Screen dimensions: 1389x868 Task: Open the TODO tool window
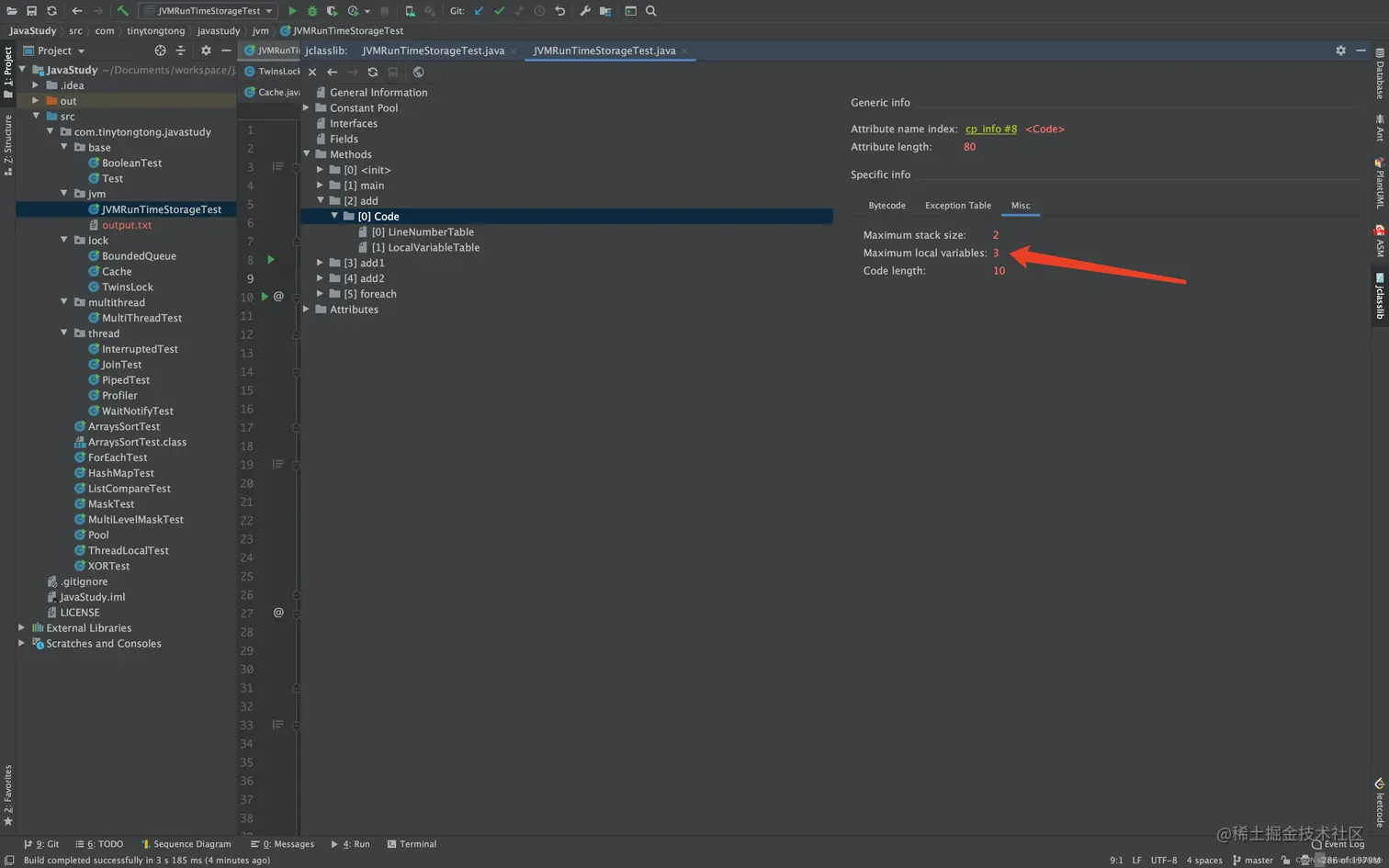pyautogui.click(x=99, y=844)
